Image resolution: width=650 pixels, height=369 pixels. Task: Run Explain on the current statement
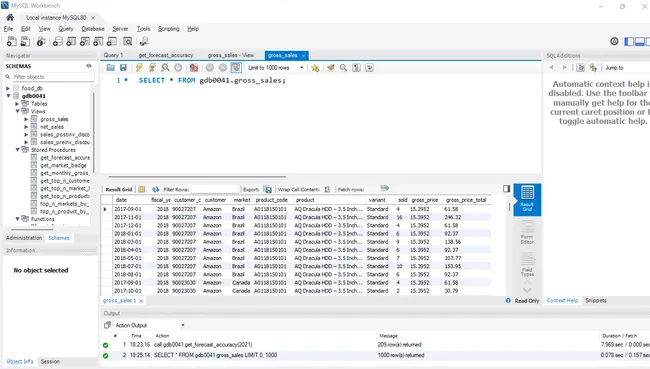pos(165,68)
